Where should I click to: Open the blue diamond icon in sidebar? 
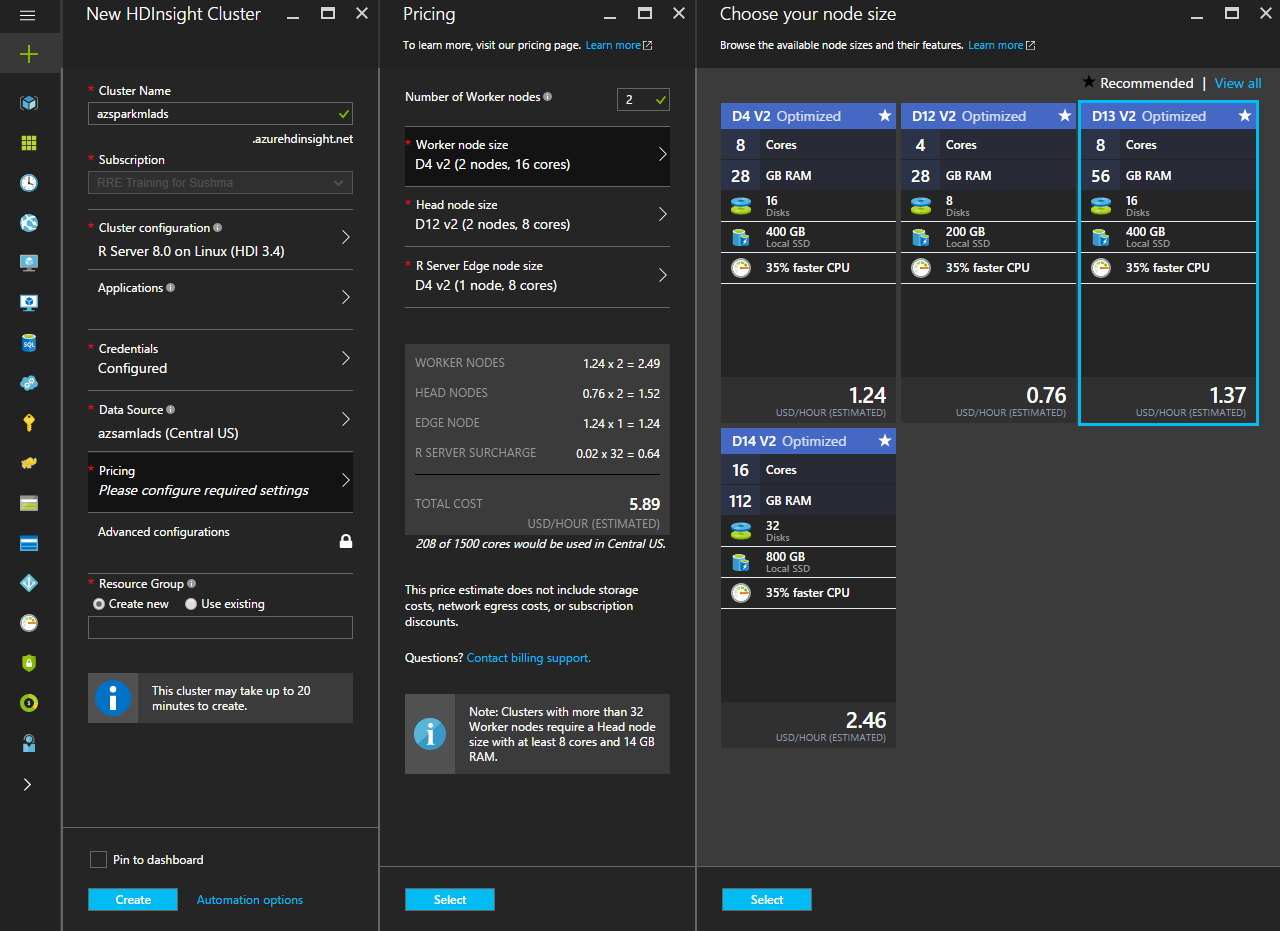point(29,583)
